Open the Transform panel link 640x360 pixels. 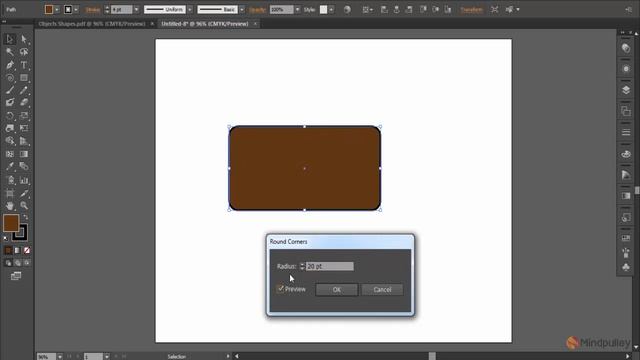coord(471,9)
